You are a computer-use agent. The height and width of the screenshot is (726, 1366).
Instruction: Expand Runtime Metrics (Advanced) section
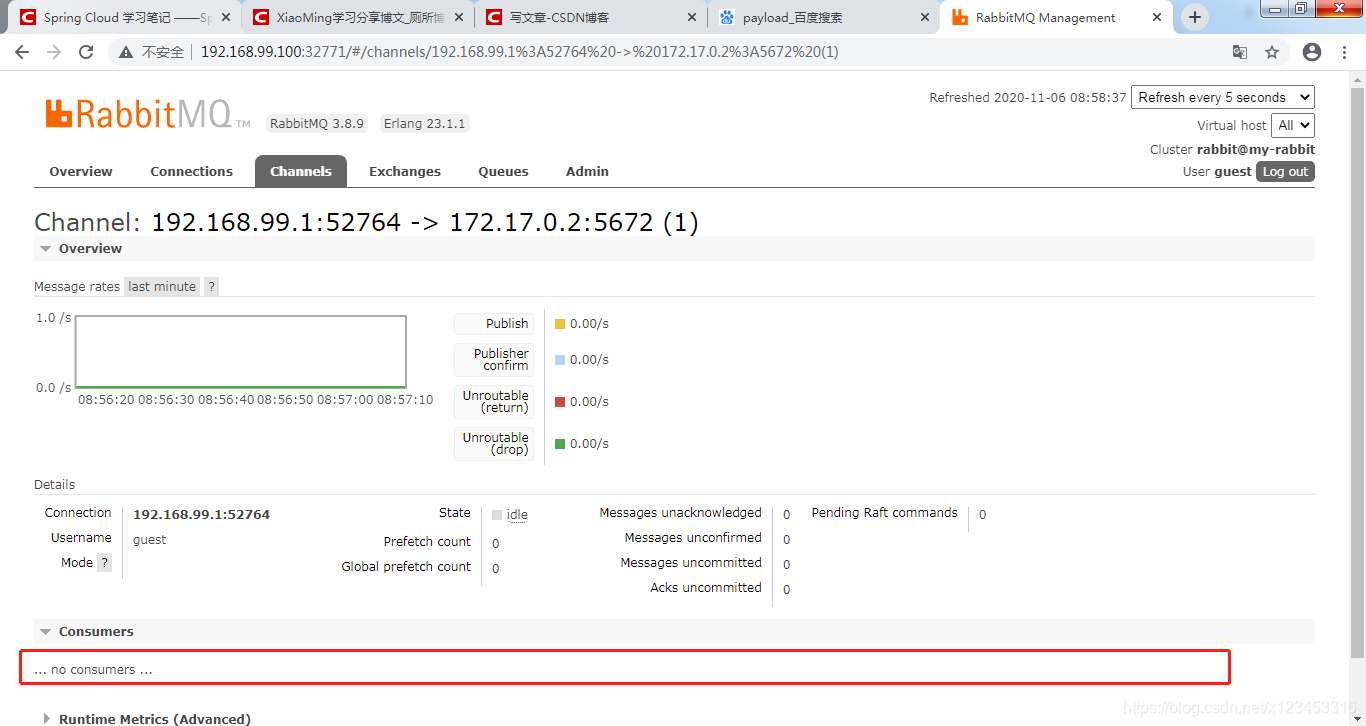146,719
